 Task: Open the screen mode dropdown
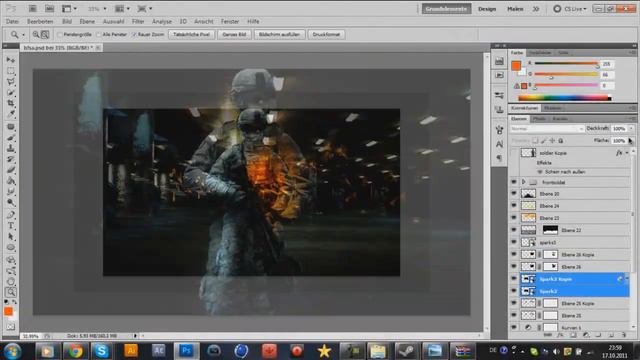pos(144,9)
